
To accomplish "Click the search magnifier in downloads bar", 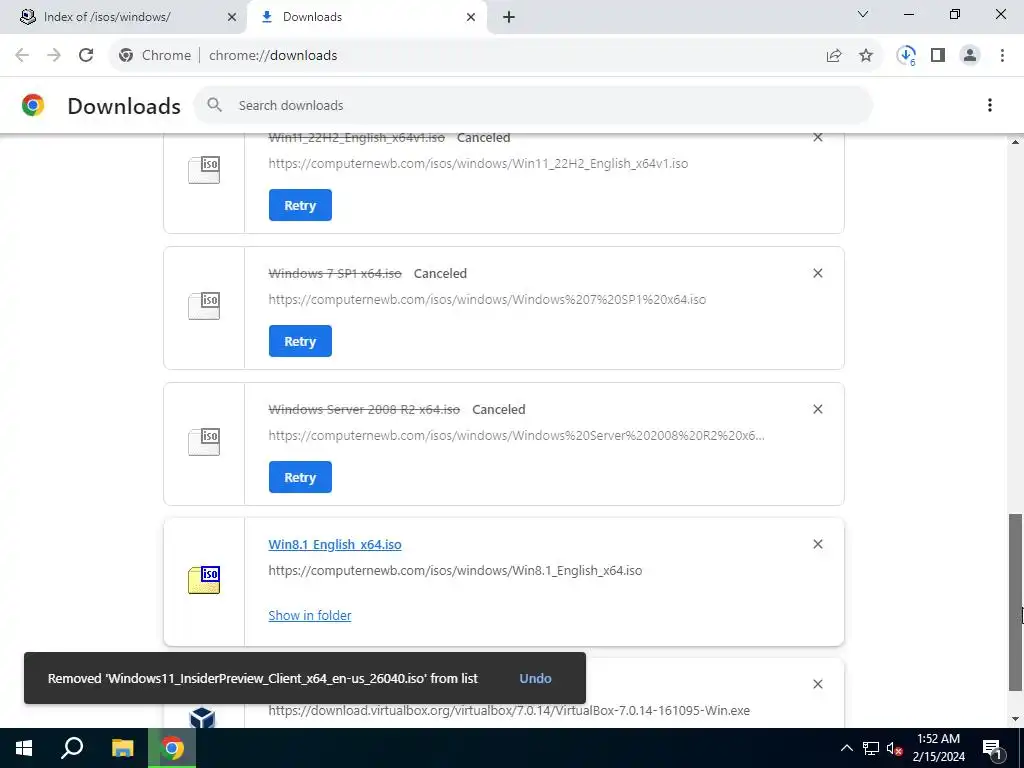I will click(x=214, y=104).
